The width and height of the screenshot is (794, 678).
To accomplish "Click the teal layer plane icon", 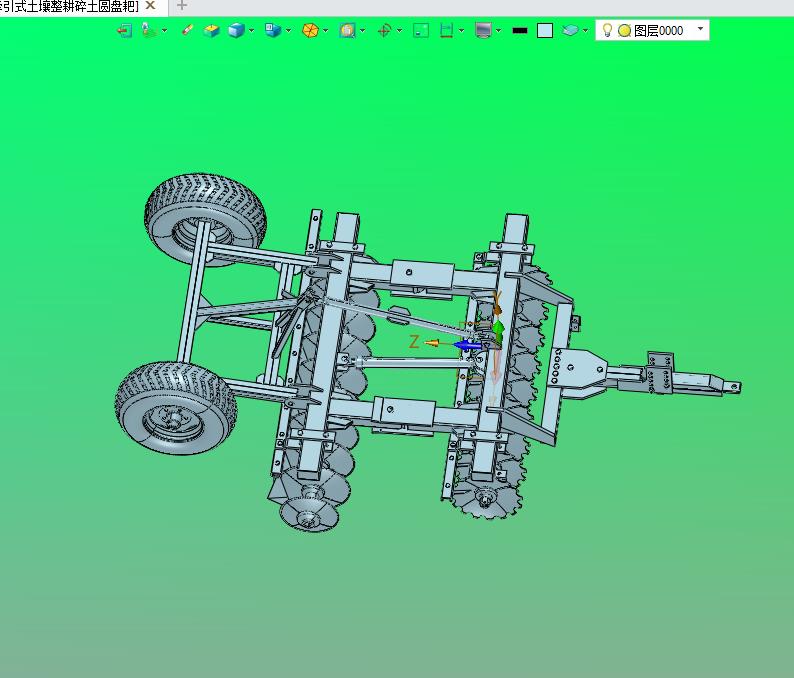I will tap(570, 30).
